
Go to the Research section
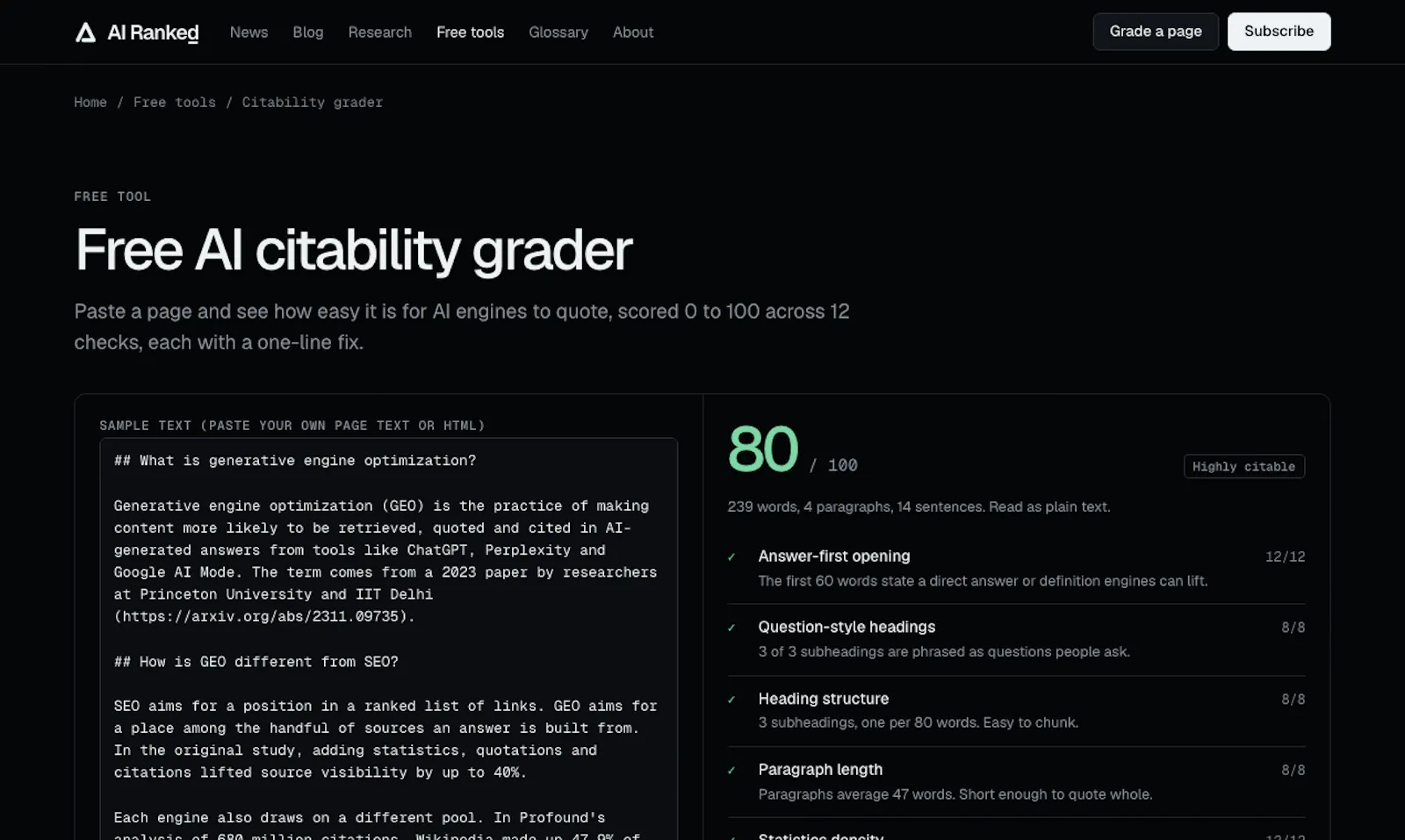(x=379, y=32)
